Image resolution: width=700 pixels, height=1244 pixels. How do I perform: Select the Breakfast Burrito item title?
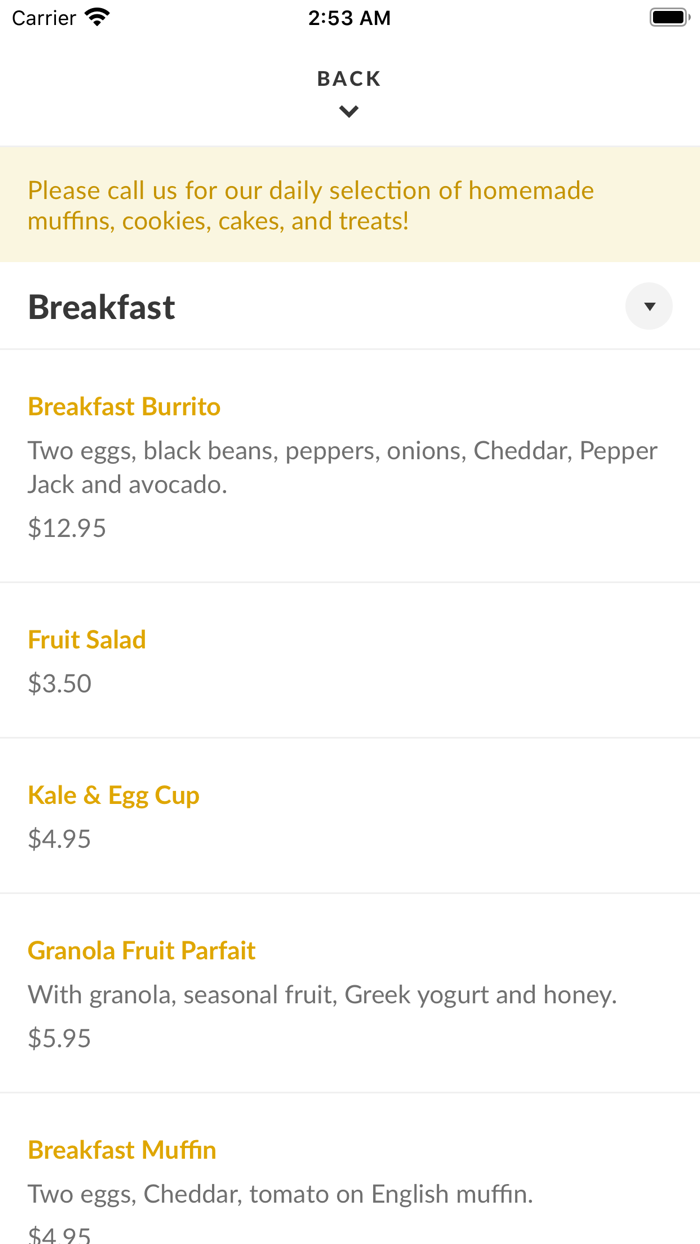click(124, 407)
